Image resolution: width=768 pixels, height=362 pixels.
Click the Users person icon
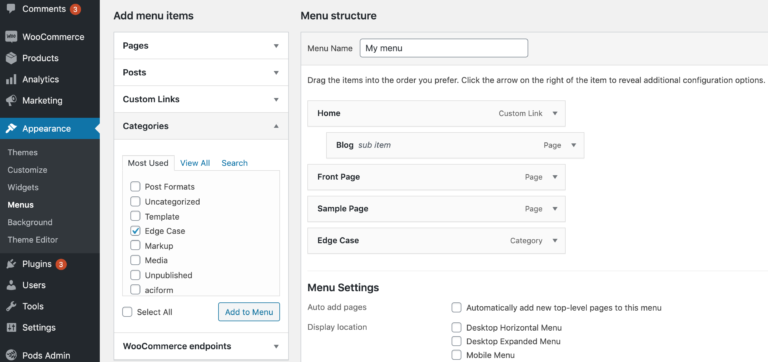pos(11,285)
